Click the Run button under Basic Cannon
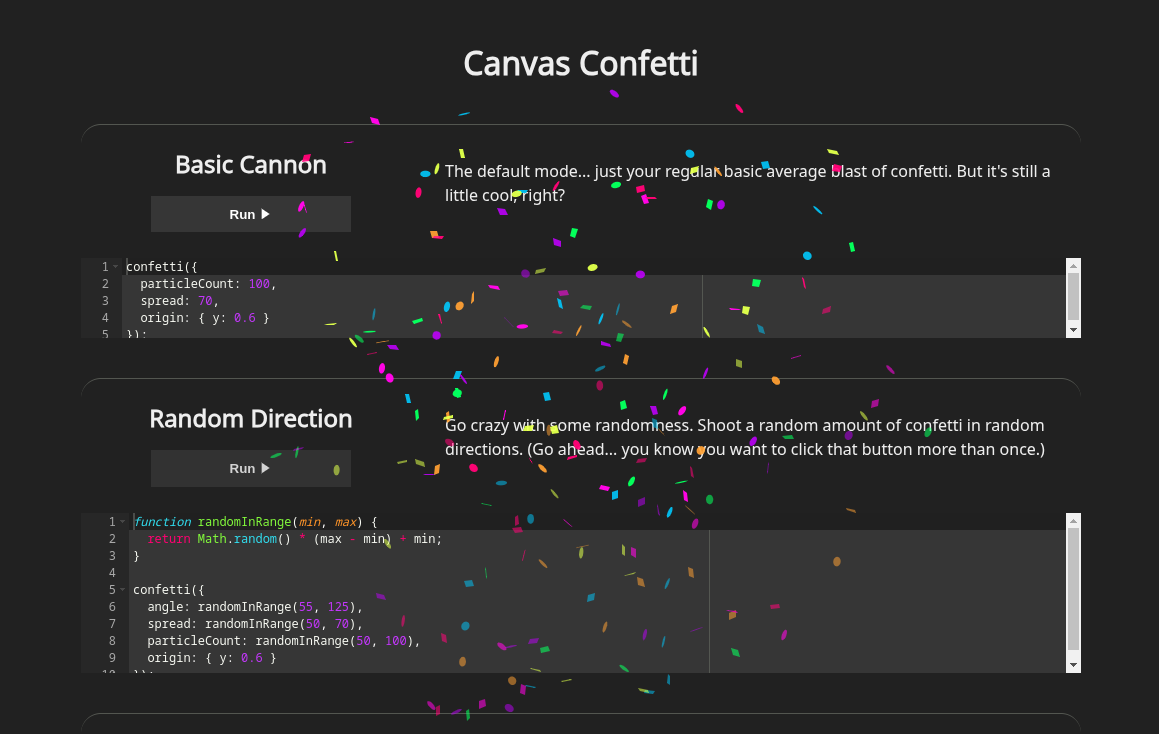The height and width of the screenshot is (734, 1159). [x=250, y=214]
